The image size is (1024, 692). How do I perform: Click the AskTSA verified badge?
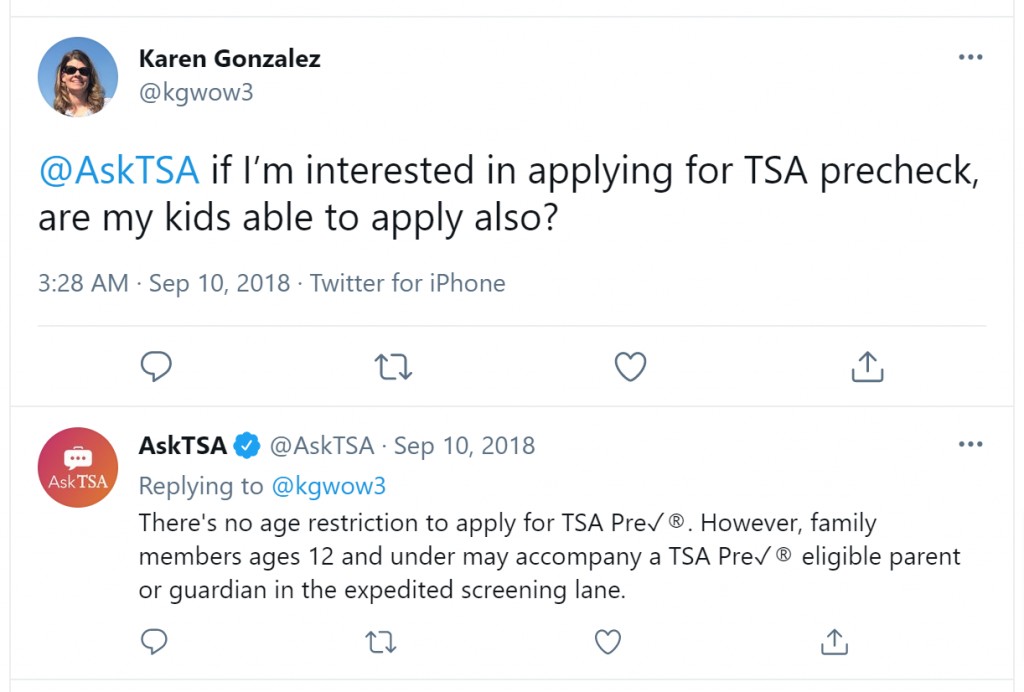pyautogui.click(x=247, y=445)
